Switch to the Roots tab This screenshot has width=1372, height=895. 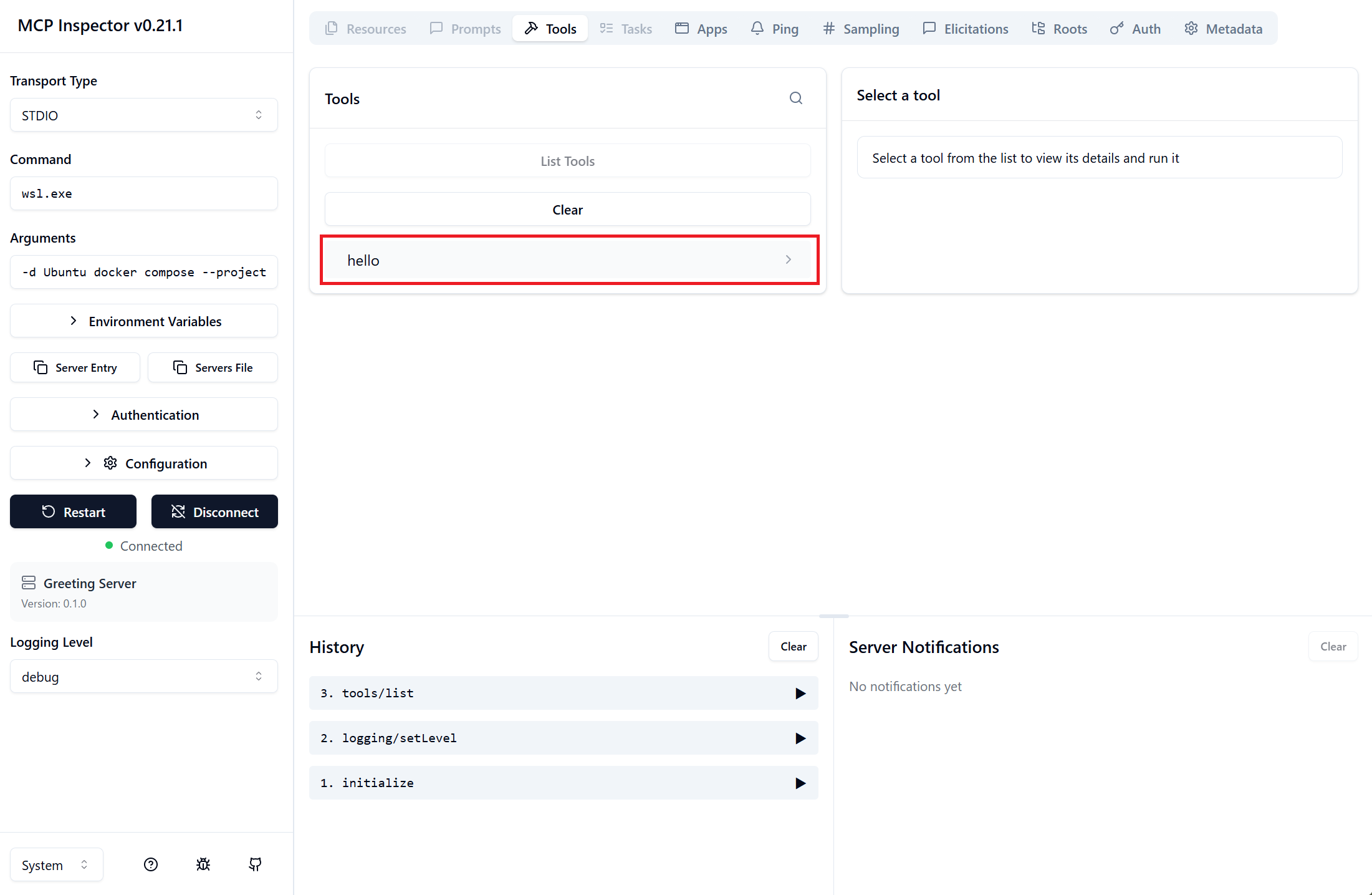1060,29
